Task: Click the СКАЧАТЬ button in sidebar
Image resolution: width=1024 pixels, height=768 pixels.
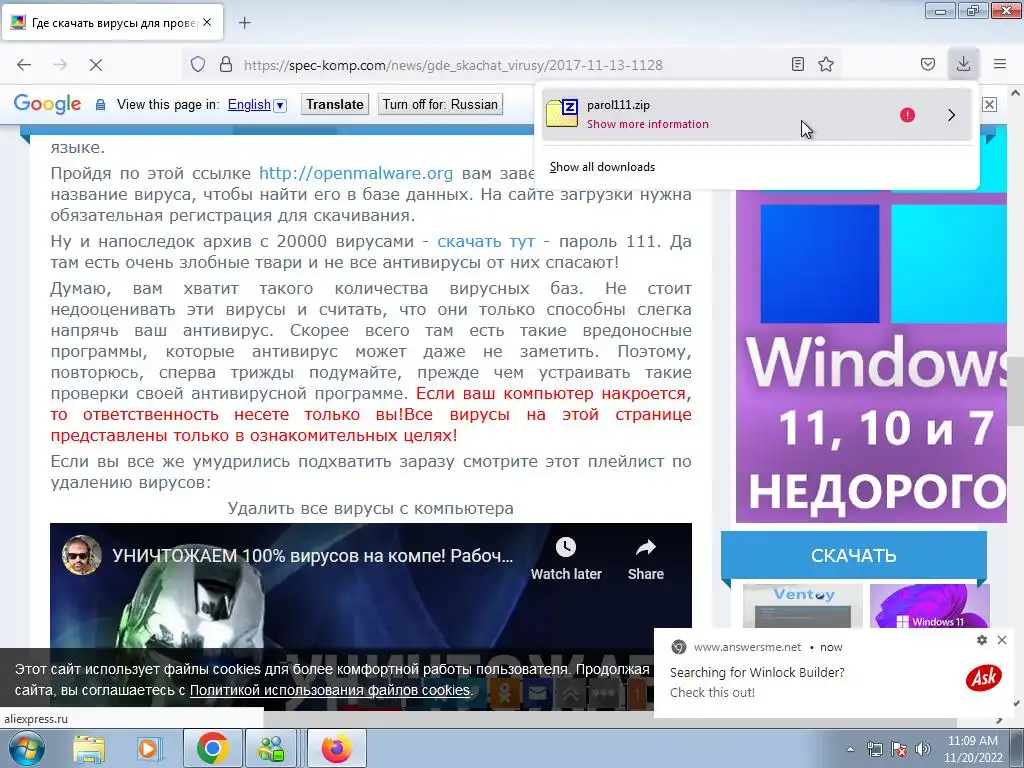Action: (x=854, y=555)
